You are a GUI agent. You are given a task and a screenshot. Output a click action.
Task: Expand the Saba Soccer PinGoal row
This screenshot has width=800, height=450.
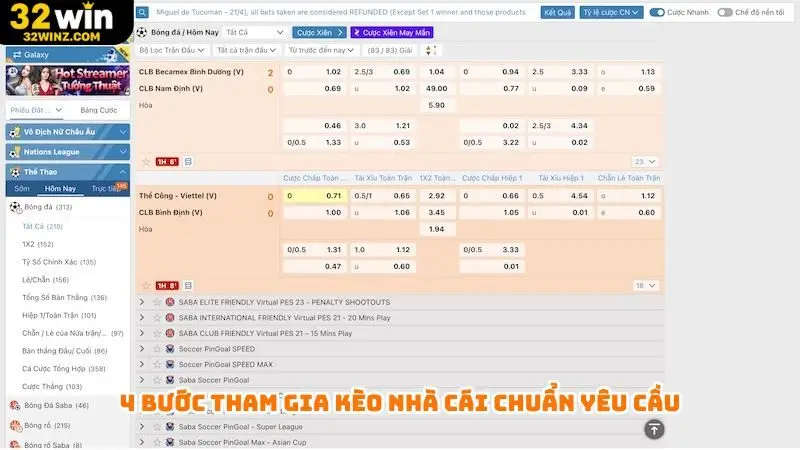(142, 380)
